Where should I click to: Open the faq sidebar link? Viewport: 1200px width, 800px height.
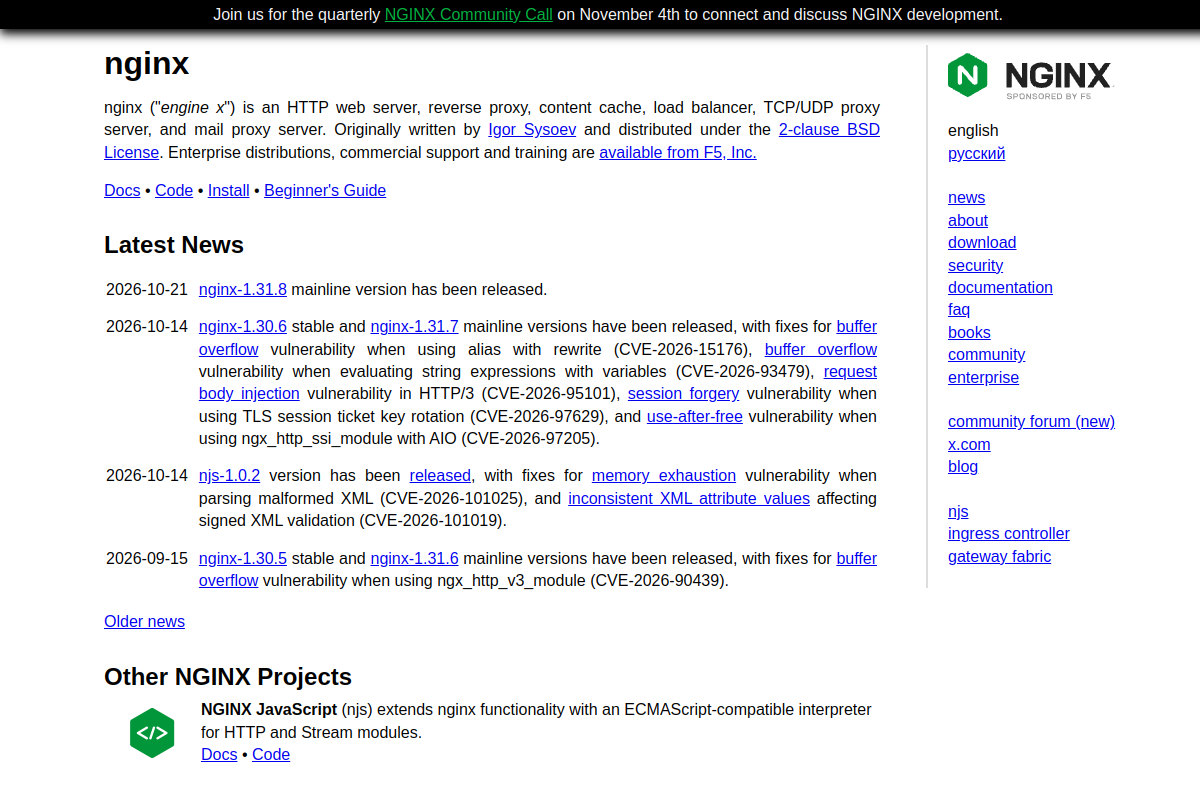pyautogui.click(x=959, y=309)
